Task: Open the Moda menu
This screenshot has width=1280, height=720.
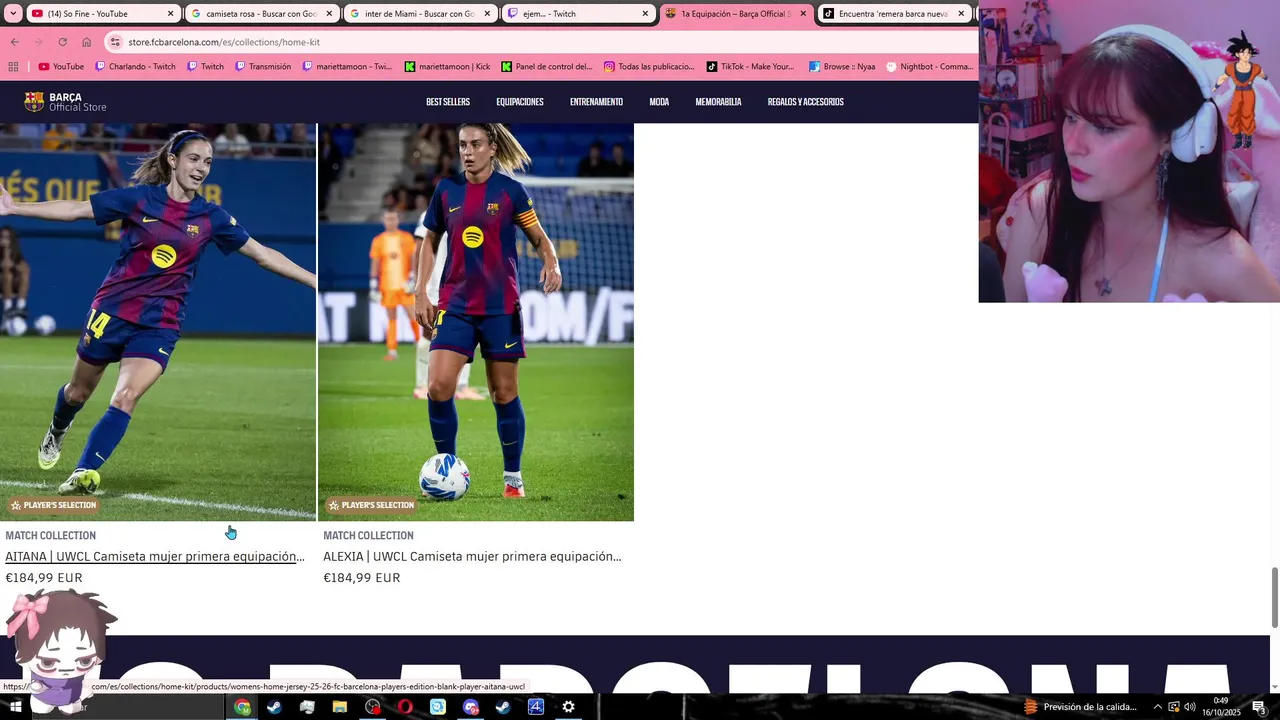Action: (x=659, y=102)
